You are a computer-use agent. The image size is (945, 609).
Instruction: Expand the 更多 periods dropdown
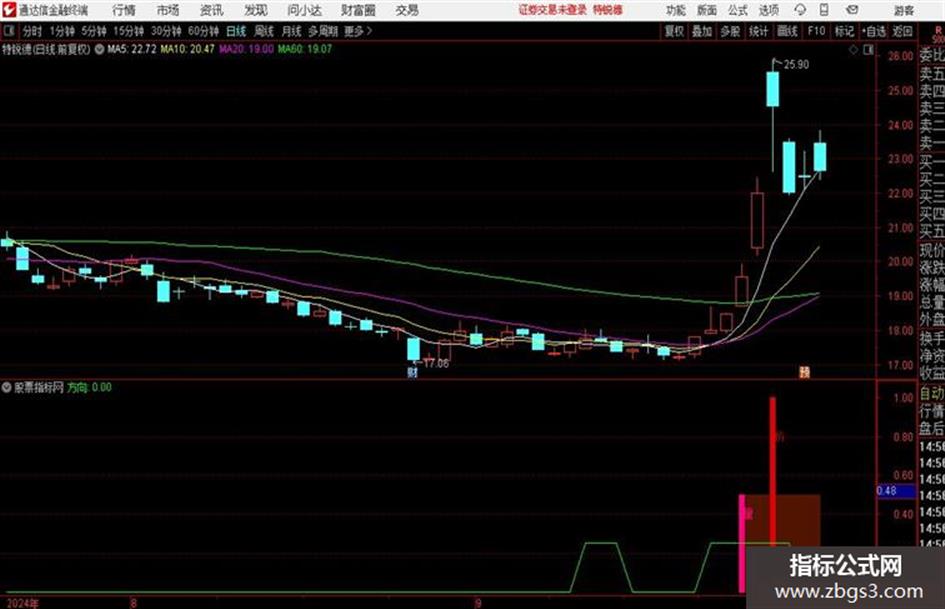[358, 31]
